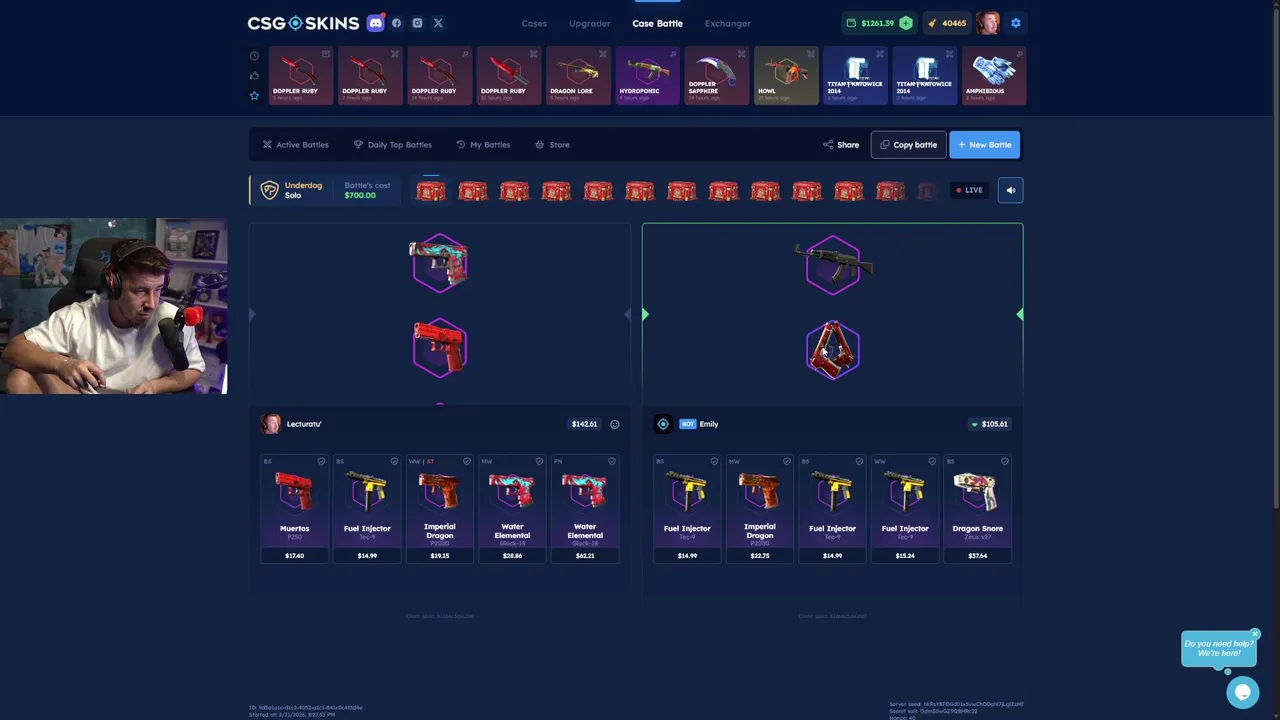Open the Discord link icon
Viewport: 1280px width, 720px height.
[x=375, y=23]
